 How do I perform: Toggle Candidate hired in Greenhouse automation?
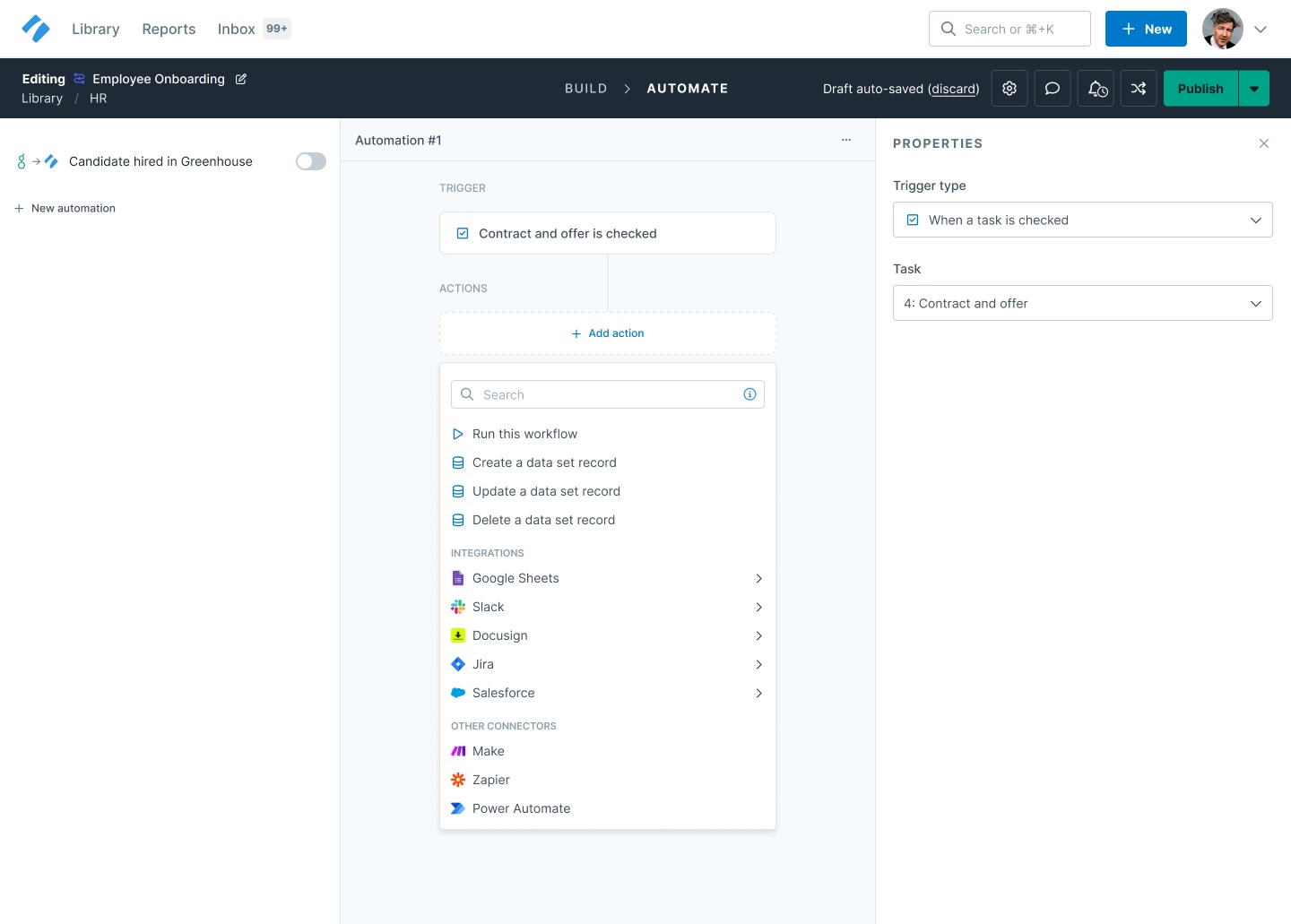[x=311, y=161]
